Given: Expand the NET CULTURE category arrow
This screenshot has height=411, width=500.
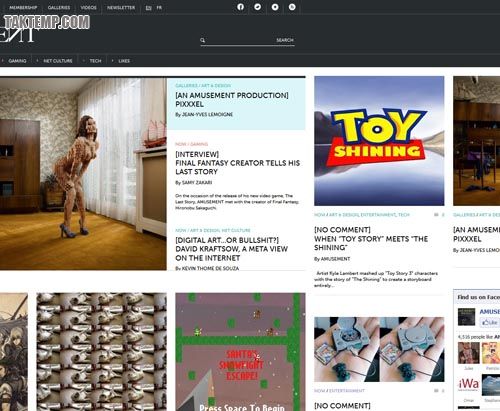Looking at the screenshot, I should pyautogui.click(x=37, y=61).
